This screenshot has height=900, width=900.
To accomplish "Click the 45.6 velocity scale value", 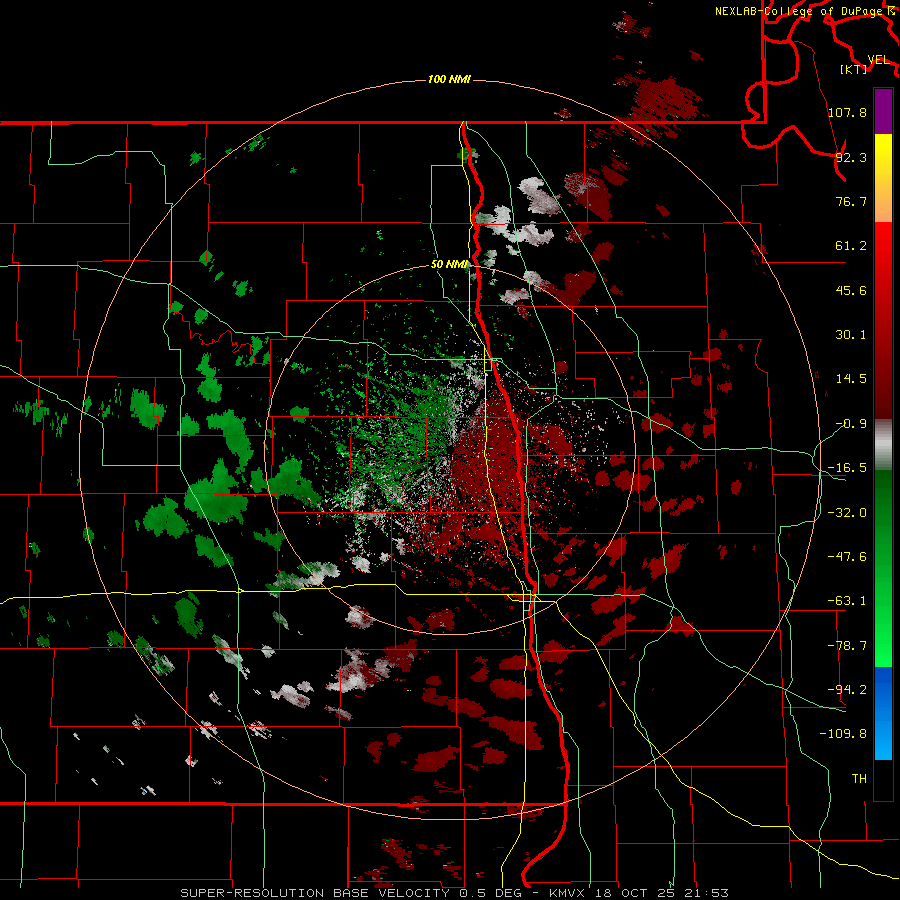I will pos(851,290).
